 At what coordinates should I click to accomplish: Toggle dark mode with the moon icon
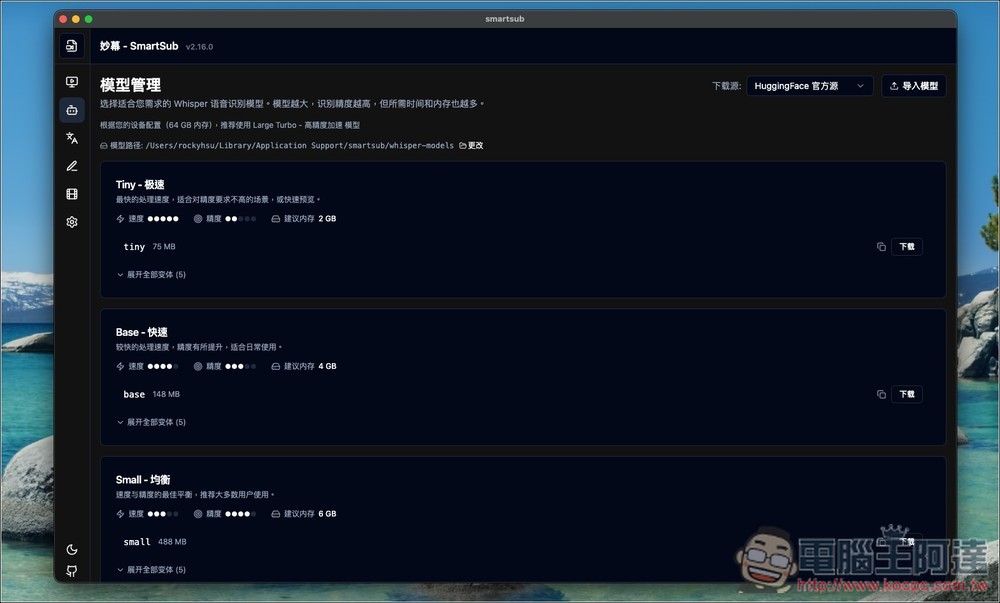pos(71,549)
